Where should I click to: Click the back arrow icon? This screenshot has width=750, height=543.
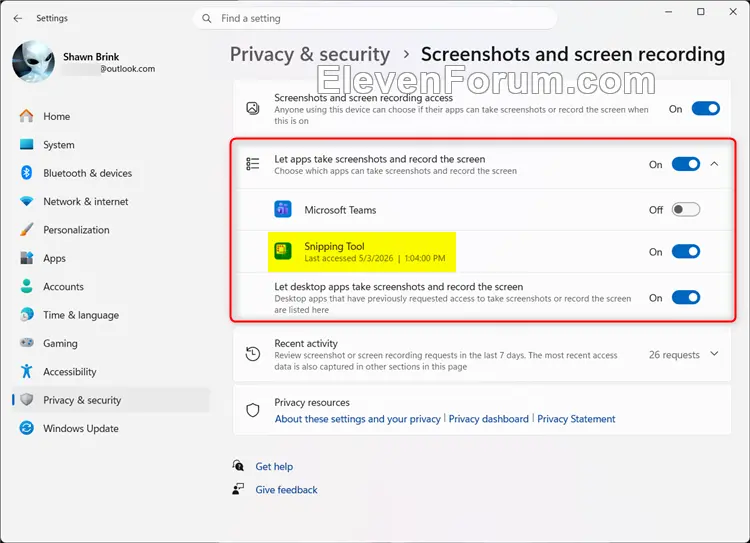click(18, 18)
